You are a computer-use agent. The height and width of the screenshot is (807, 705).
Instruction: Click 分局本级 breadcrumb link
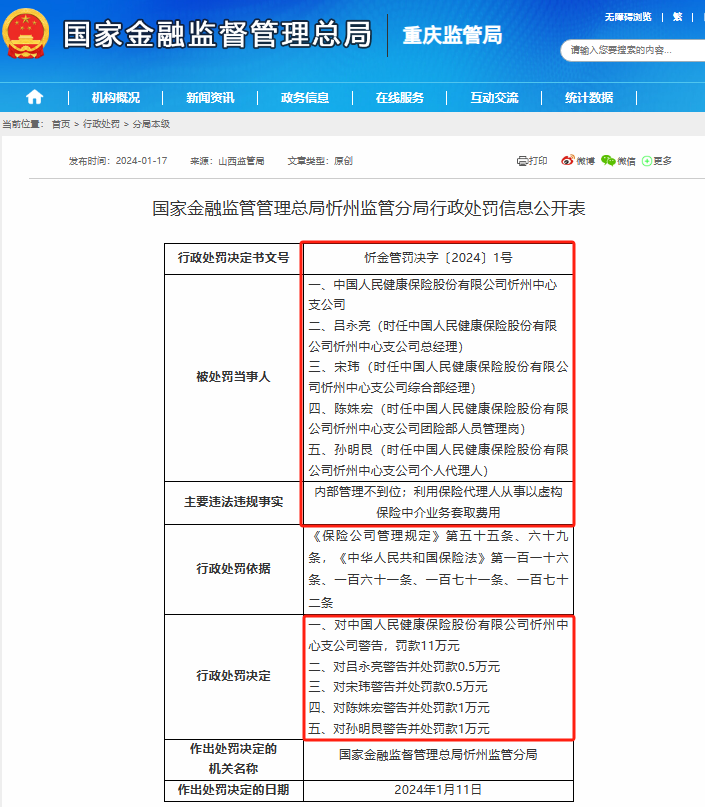tap(151, 124)
